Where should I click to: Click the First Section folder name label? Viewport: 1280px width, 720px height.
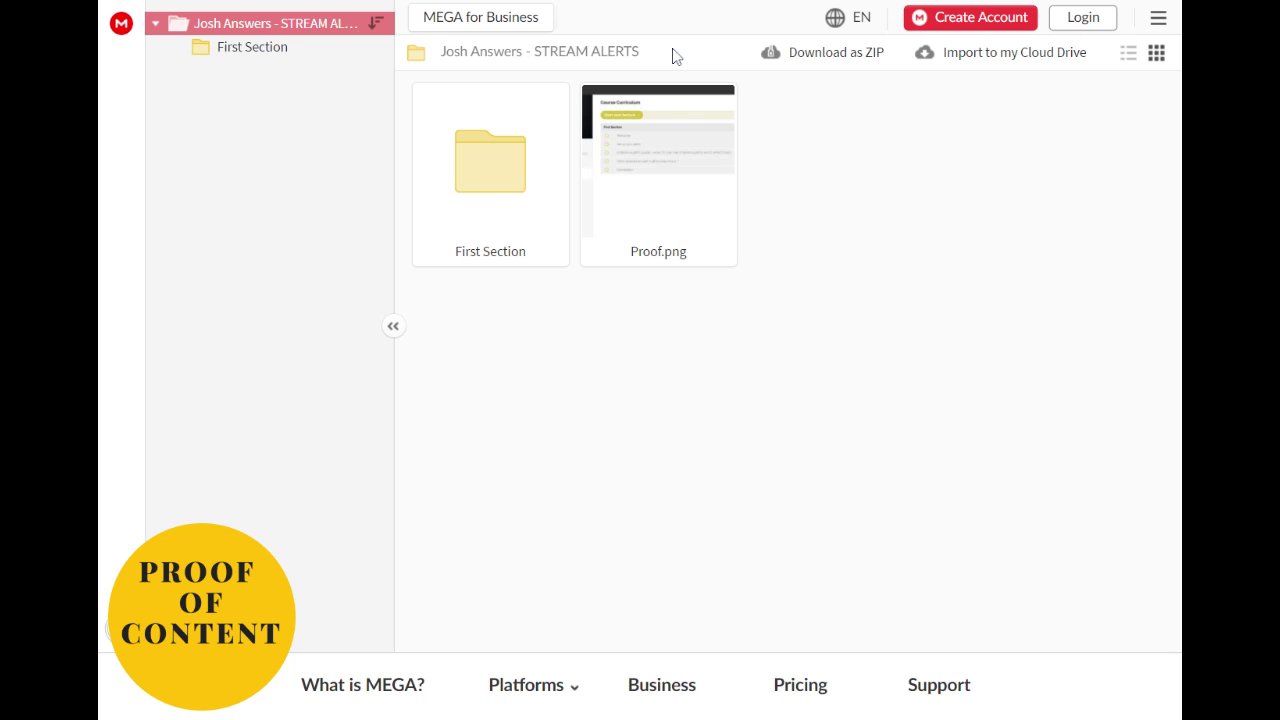pos(490,251)
